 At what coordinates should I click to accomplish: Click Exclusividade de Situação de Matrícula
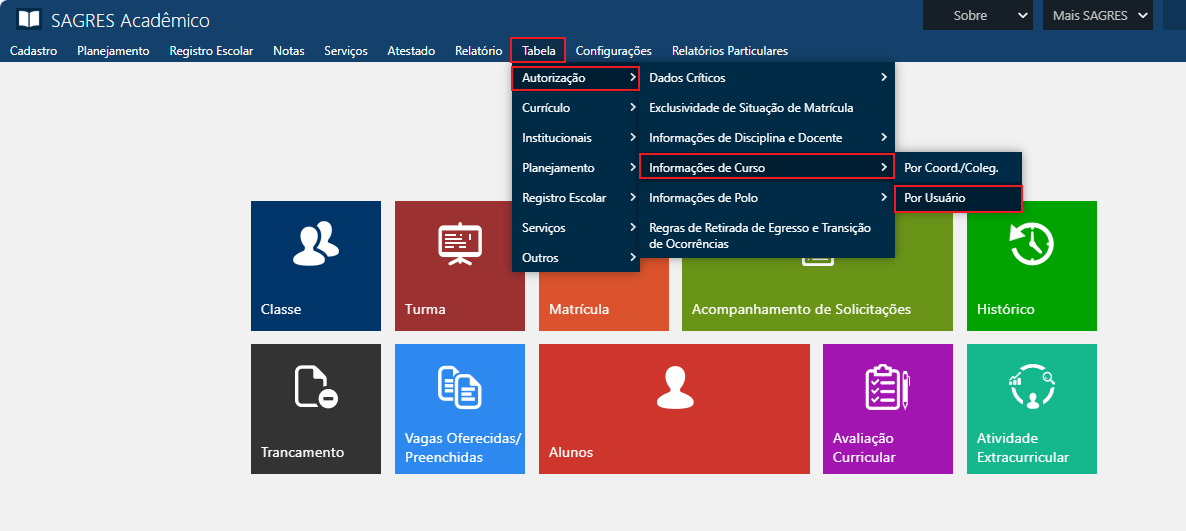pos(751,108)
